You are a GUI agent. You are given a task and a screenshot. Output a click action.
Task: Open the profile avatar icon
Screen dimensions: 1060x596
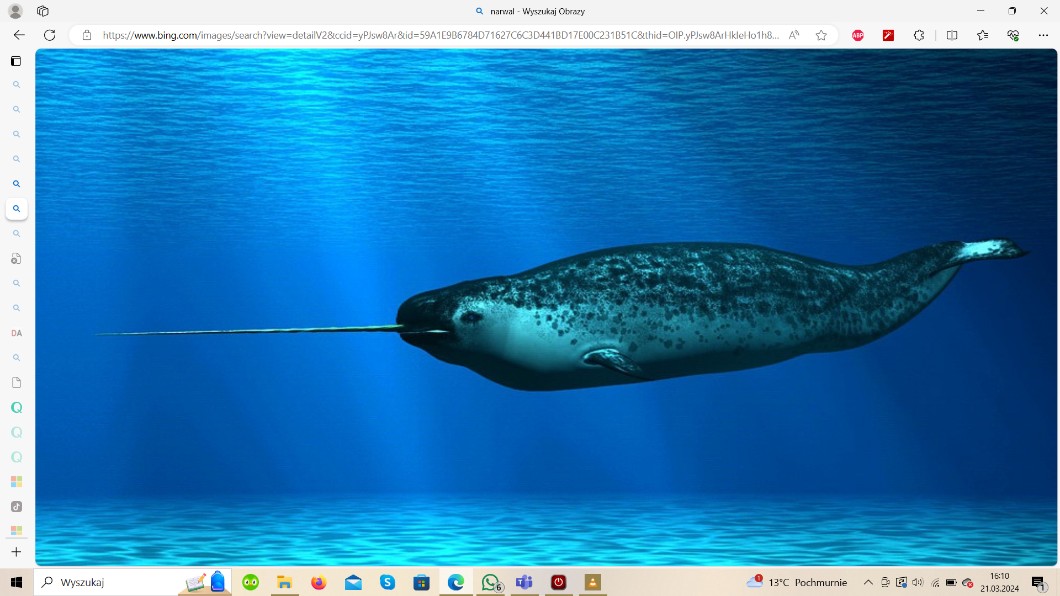[x=15, y=11]
